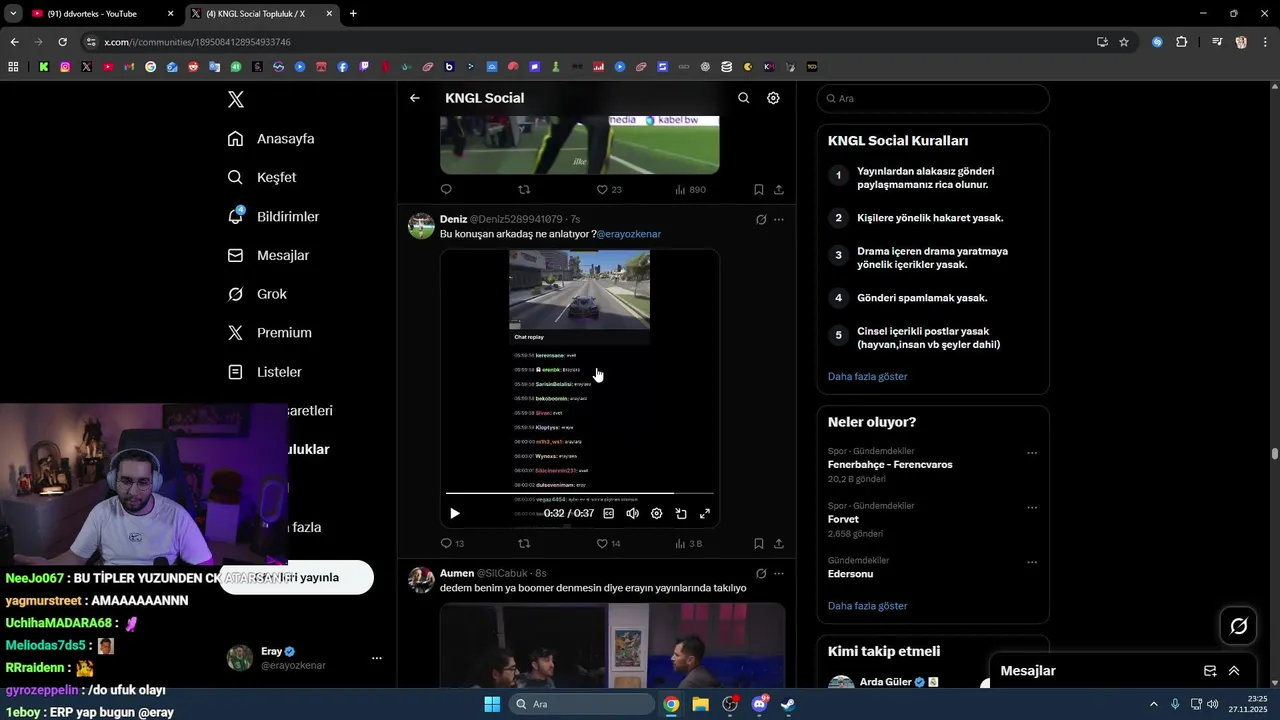Open the Forvet trending topic
The image size is (1280, 720).
843,519
